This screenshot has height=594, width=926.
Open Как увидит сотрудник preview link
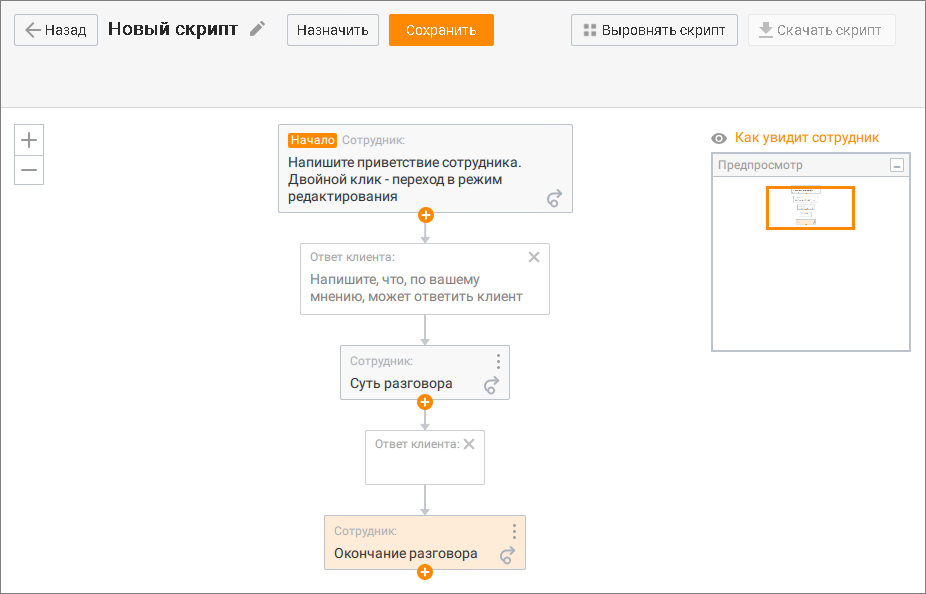click(807, 138)
